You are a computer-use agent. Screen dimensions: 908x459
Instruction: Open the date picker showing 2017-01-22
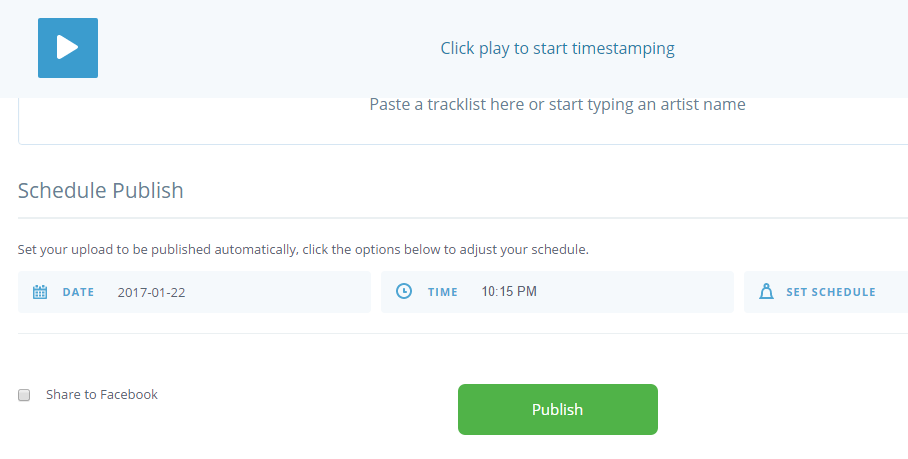(x=194, y=292)
